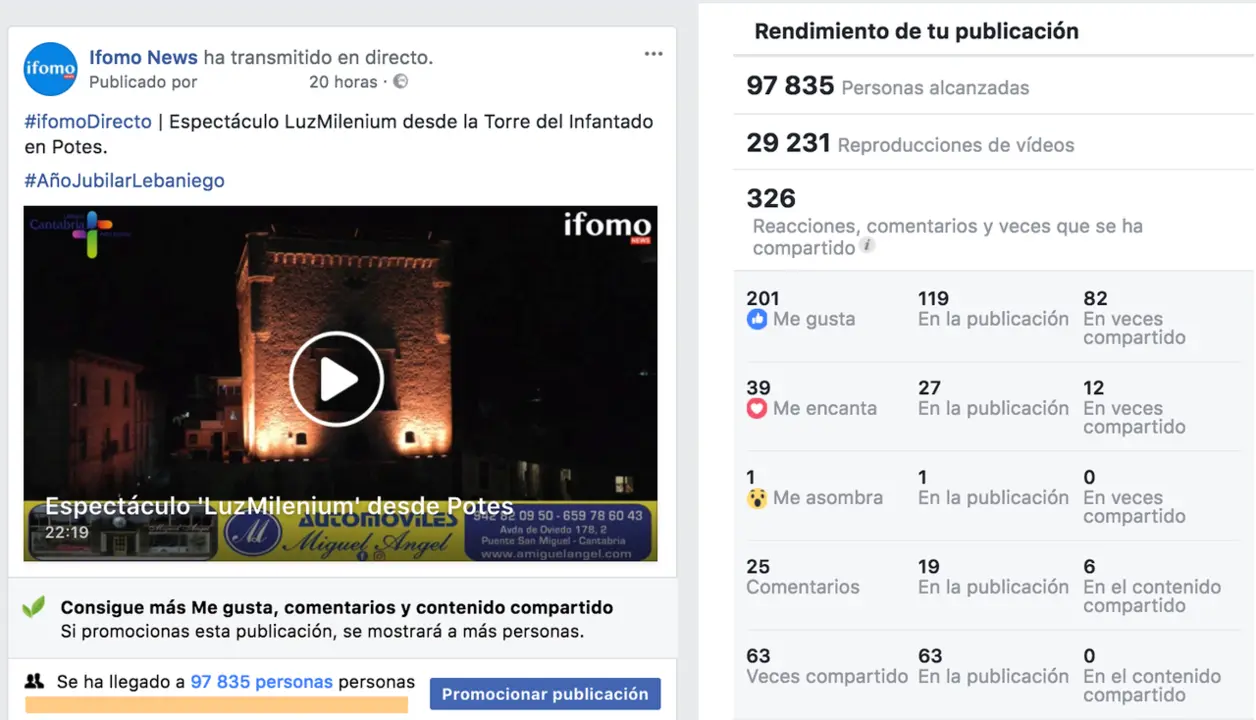The image size is (1256, 720).
Task: Click the Promocionar publicación button
Action: [545, 694]
